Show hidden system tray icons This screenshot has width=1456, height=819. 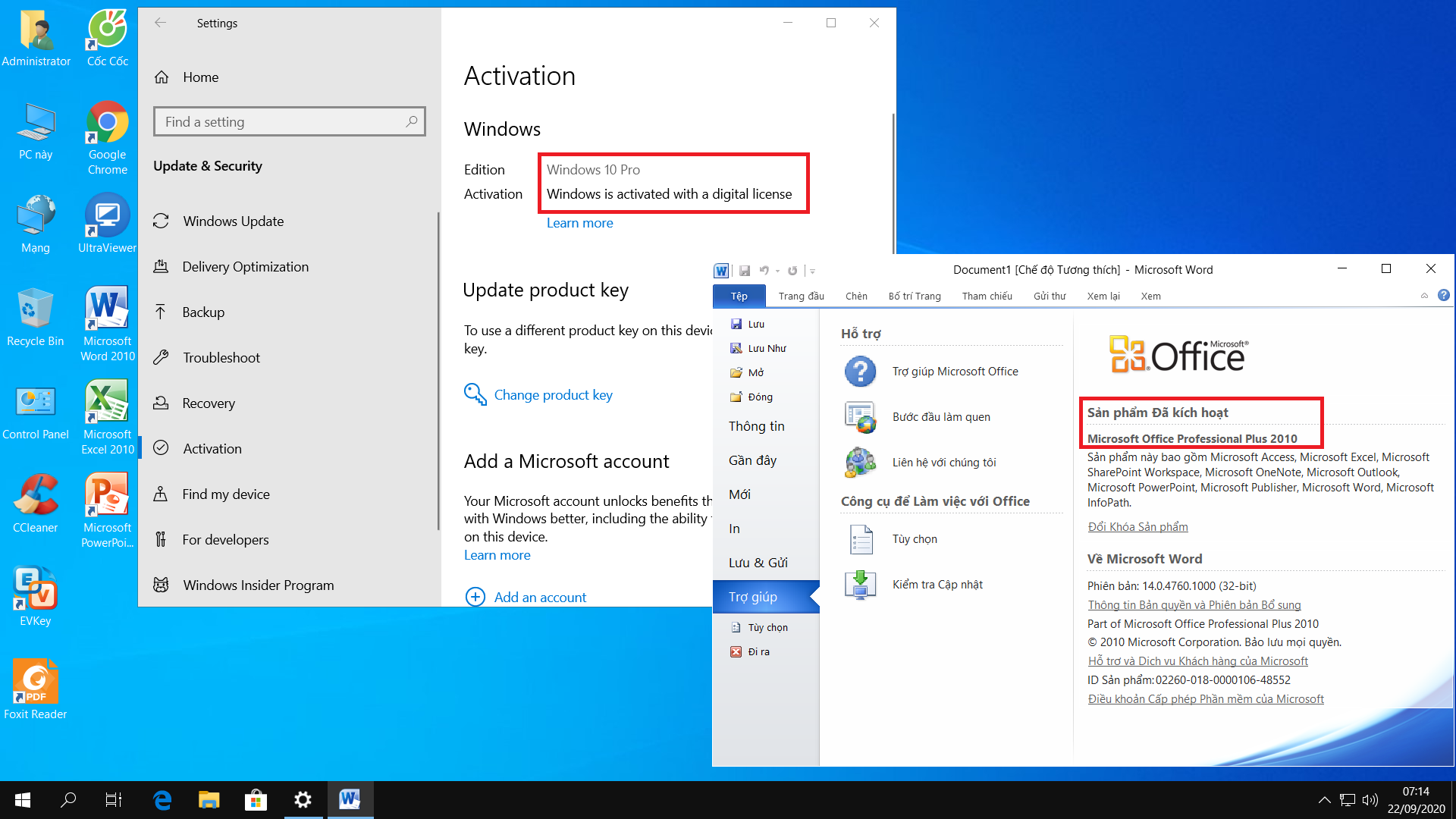click(1324, 799)
